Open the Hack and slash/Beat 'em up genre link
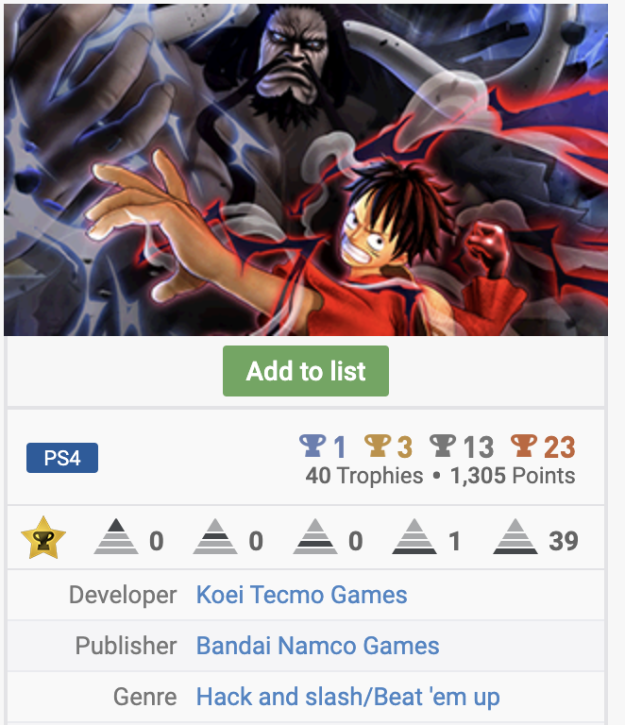 point(348,697)
